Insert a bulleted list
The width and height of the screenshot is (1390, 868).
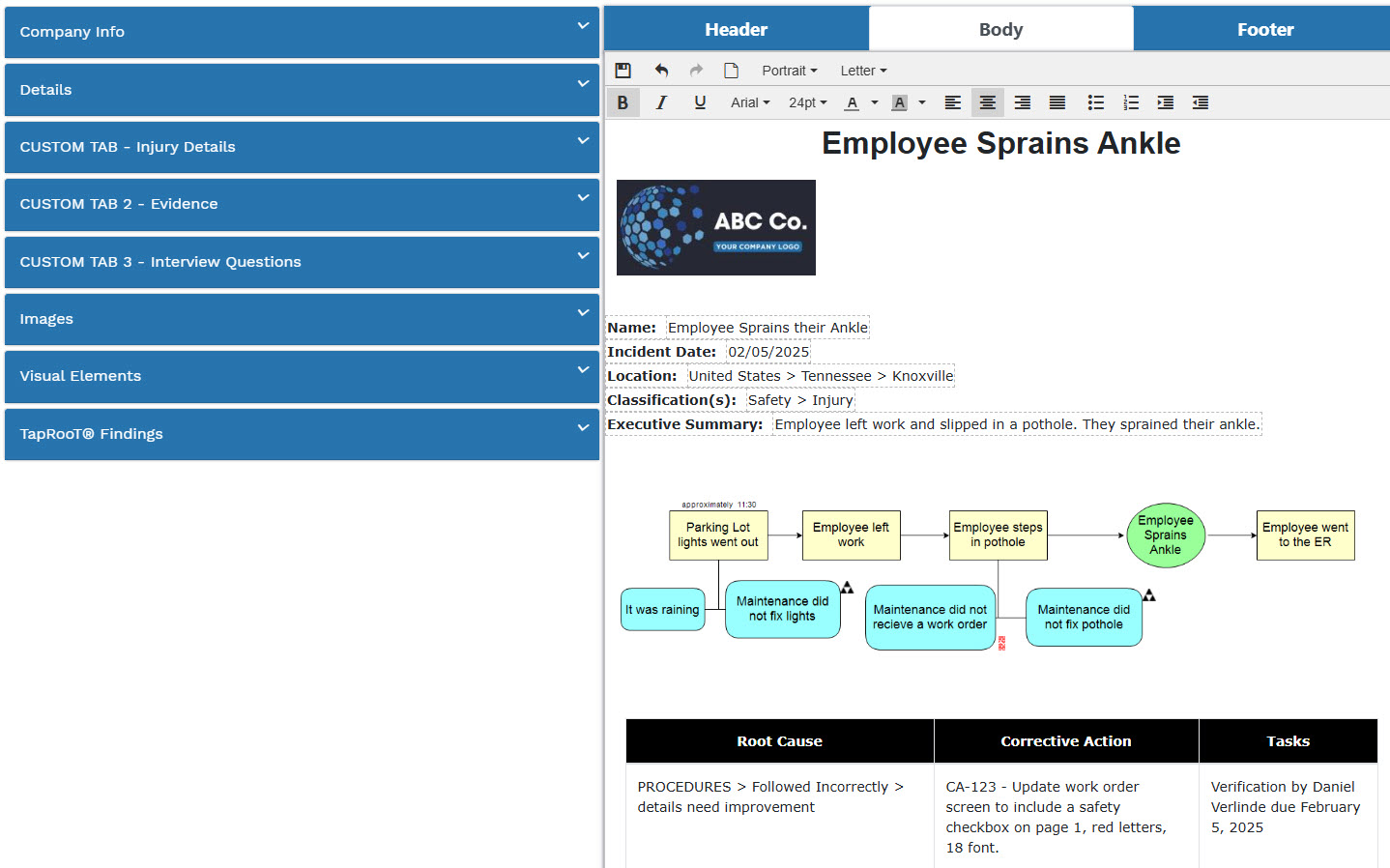click(1095, 102)
